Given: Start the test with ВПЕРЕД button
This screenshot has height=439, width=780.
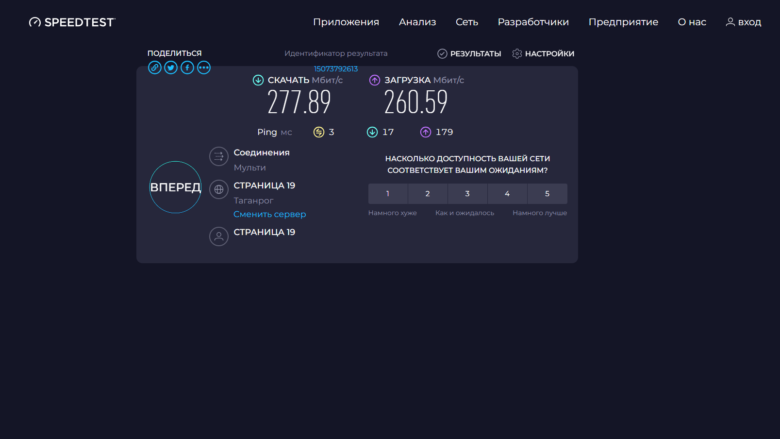Looking at the screenshot, I should tap(175, 187).
